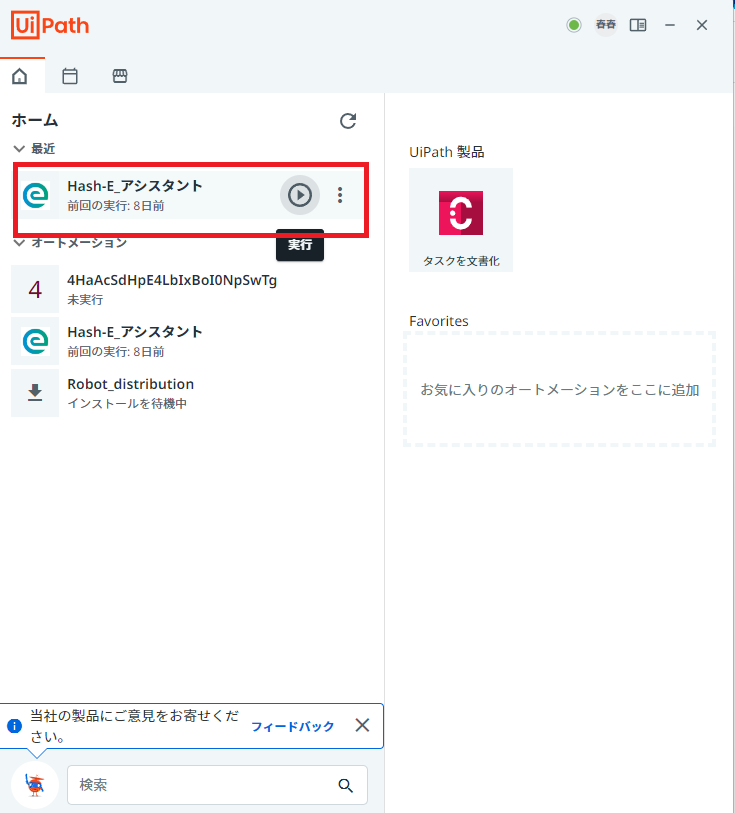Open the user profile avatar menu
Screen dimensions: 735x813
click(605, 24)
